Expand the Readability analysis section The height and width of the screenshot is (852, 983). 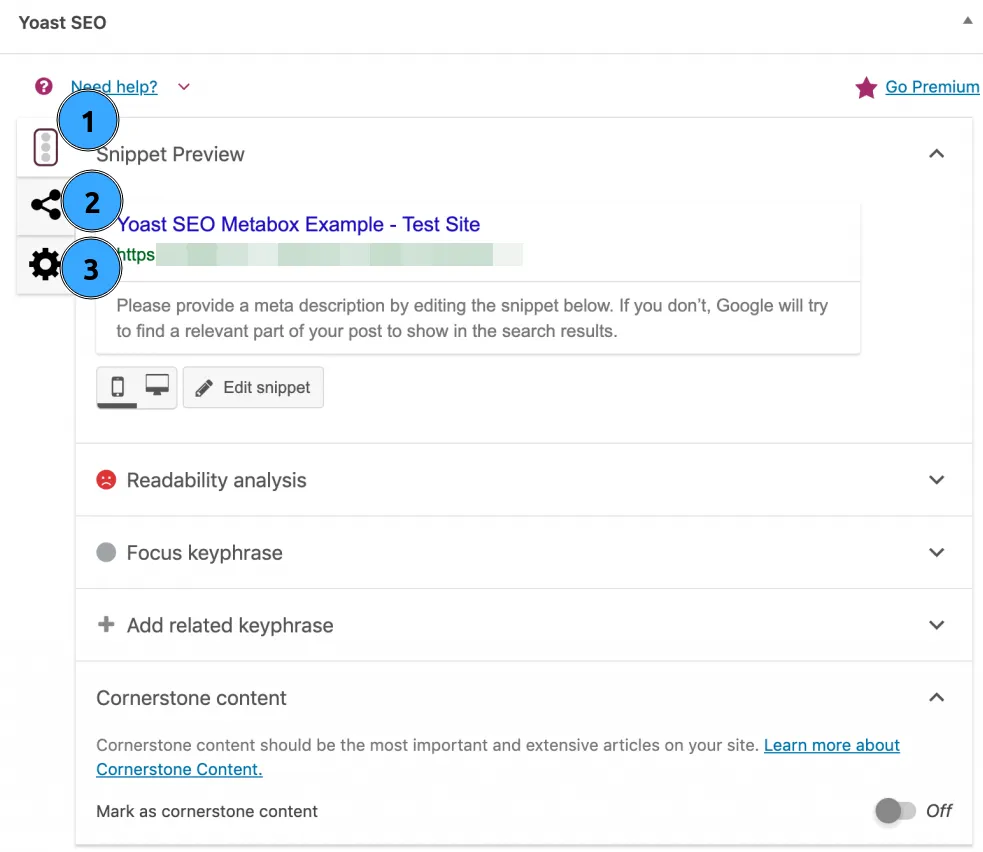936,480
